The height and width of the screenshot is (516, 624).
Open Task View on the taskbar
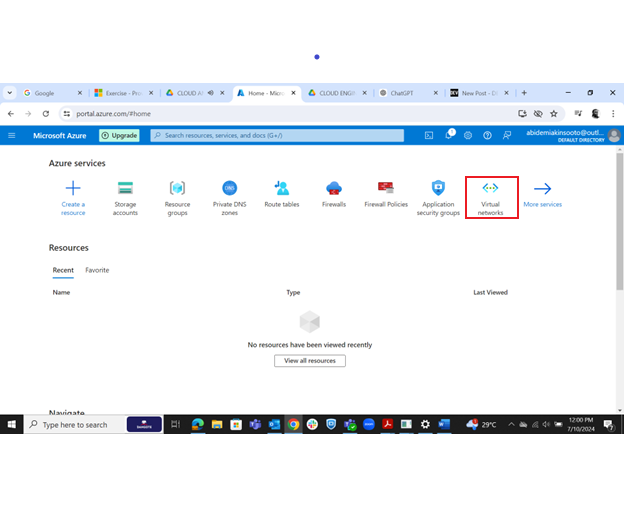pos(176,424)
